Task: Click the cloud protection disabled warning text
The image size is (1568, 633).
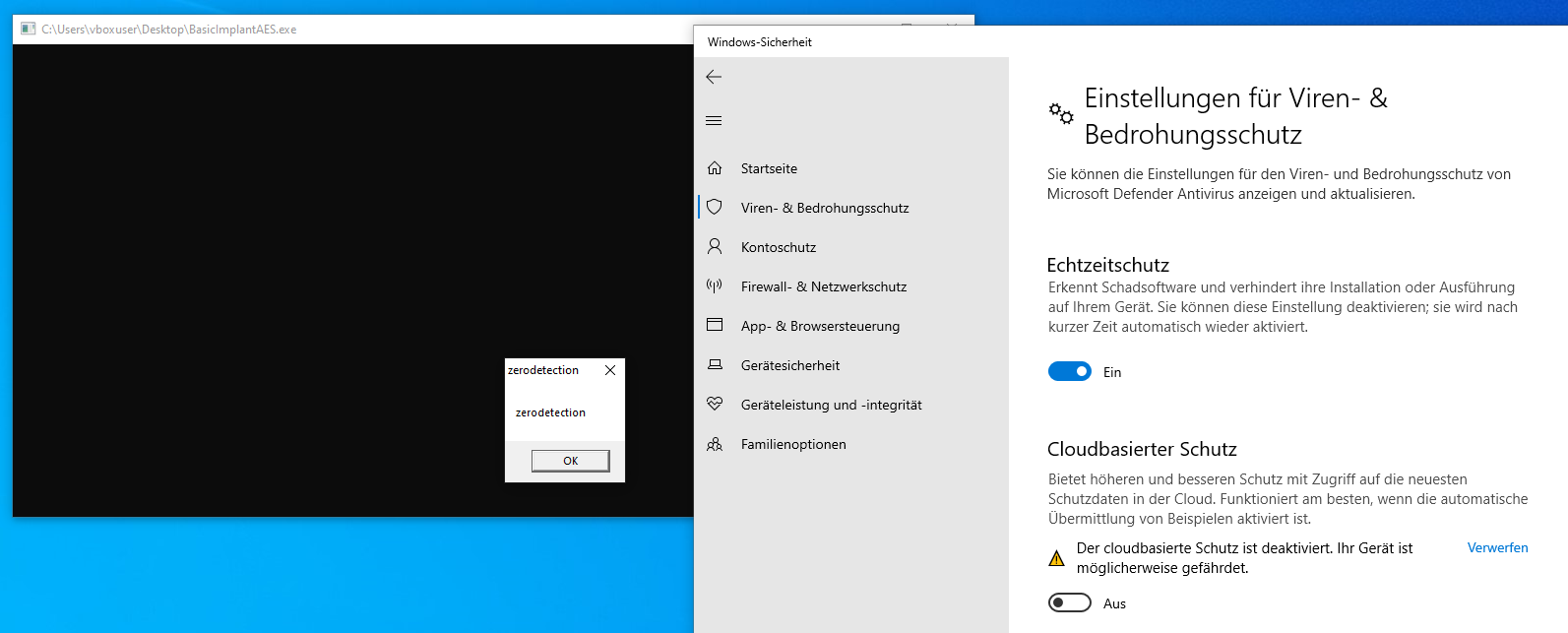Action: click(1244, 558)
